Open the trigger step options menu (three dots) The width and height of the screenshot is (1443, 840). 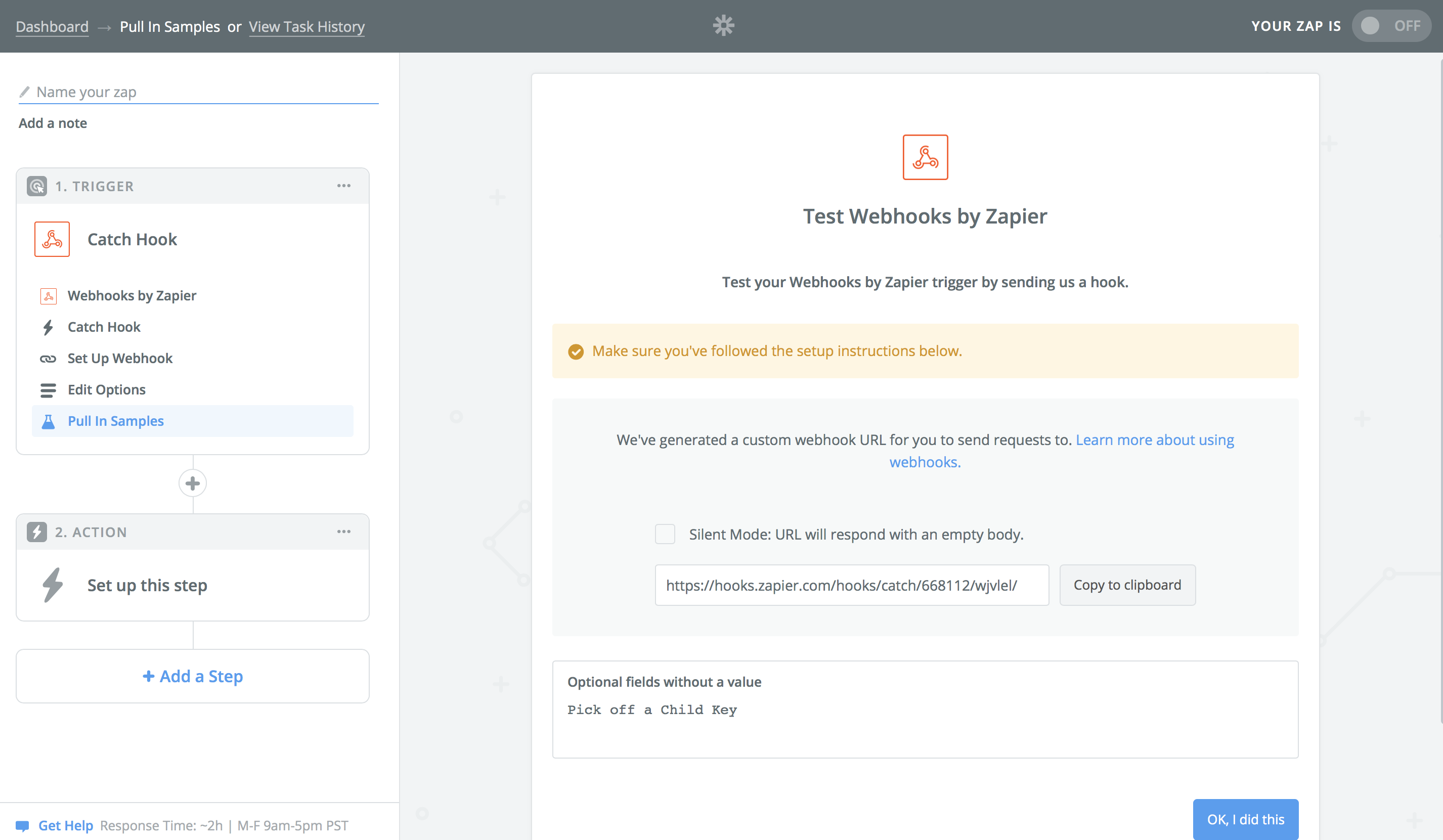tap(343, 186)
